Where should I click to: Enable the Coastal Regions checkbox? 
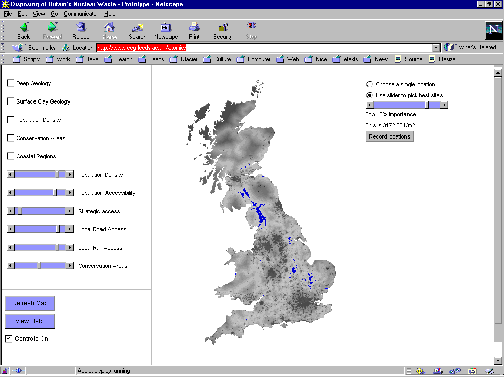pos(11,156)
